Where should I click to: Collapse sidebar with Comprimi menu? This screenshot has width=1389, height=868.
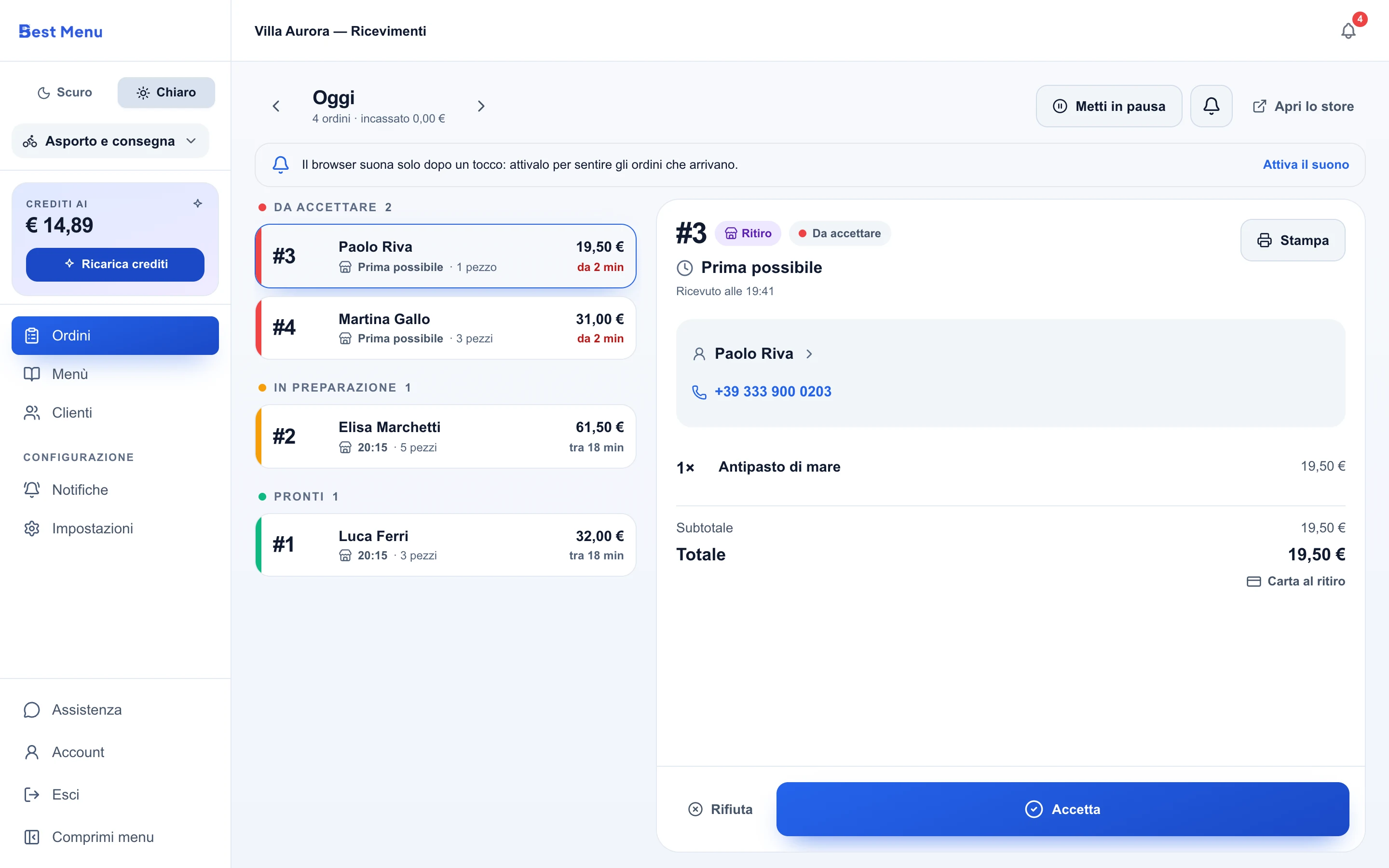[115, 838]
